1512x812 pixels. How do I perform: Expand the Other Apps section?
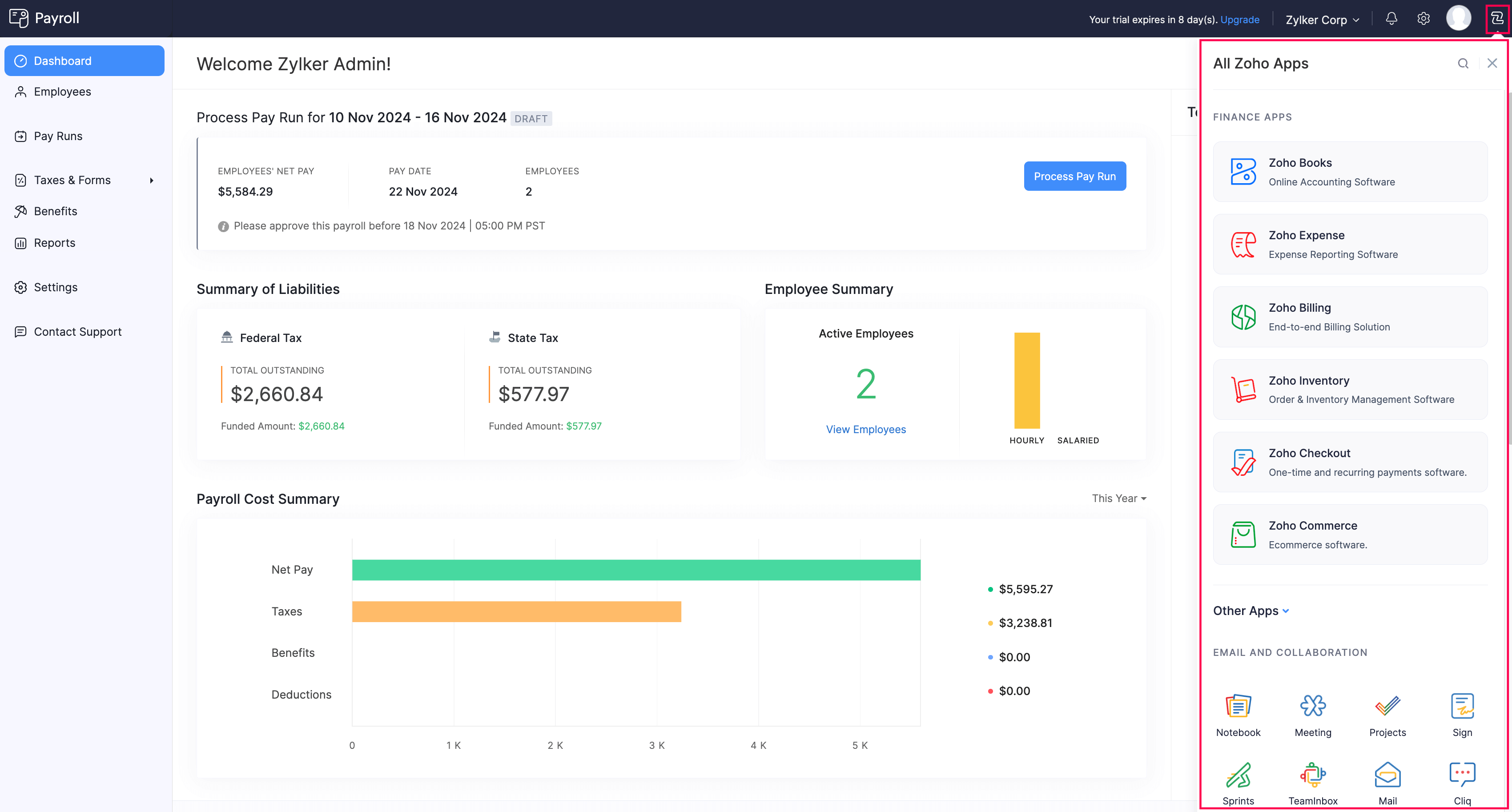(1250, 611)
